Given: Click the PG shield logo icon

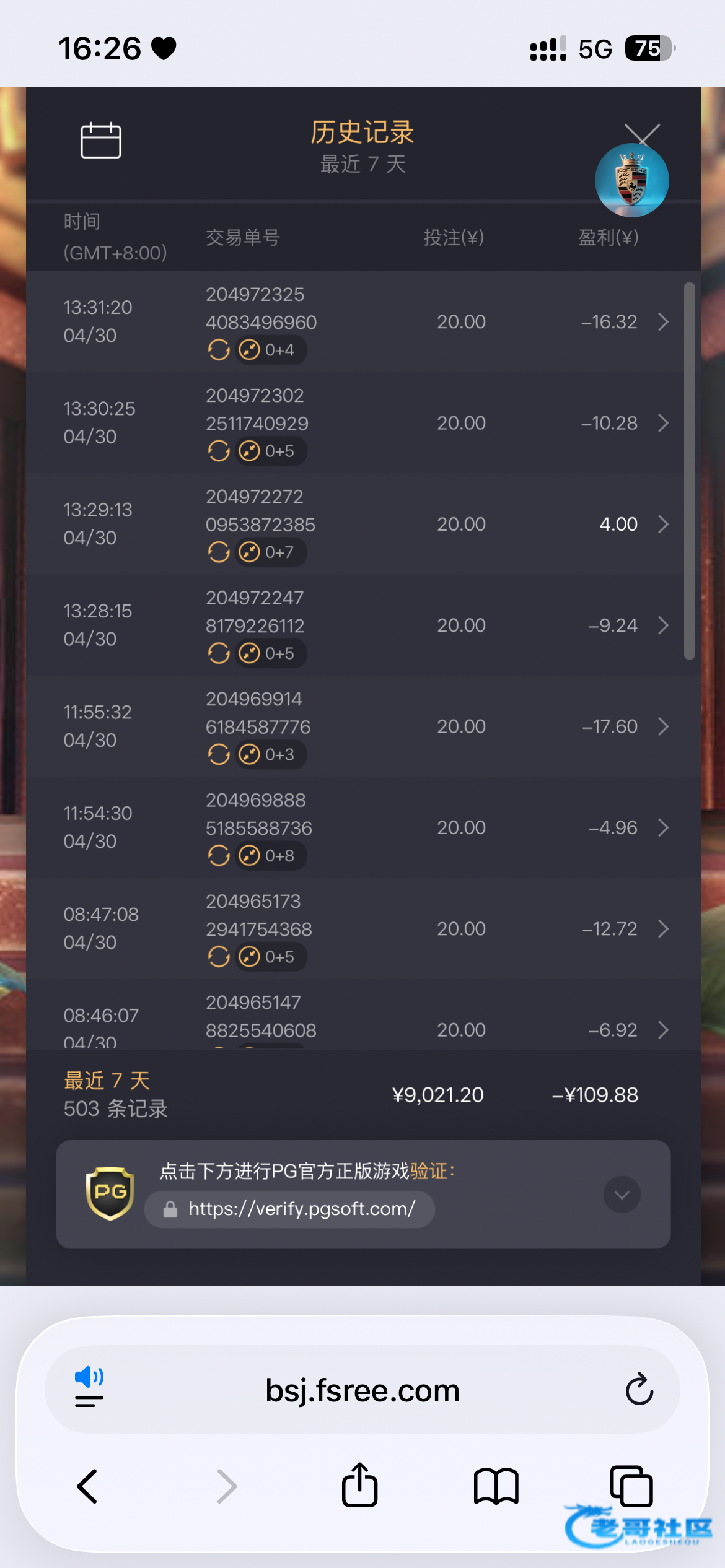Looking at the screenshot, I should tap(110, 1193).
